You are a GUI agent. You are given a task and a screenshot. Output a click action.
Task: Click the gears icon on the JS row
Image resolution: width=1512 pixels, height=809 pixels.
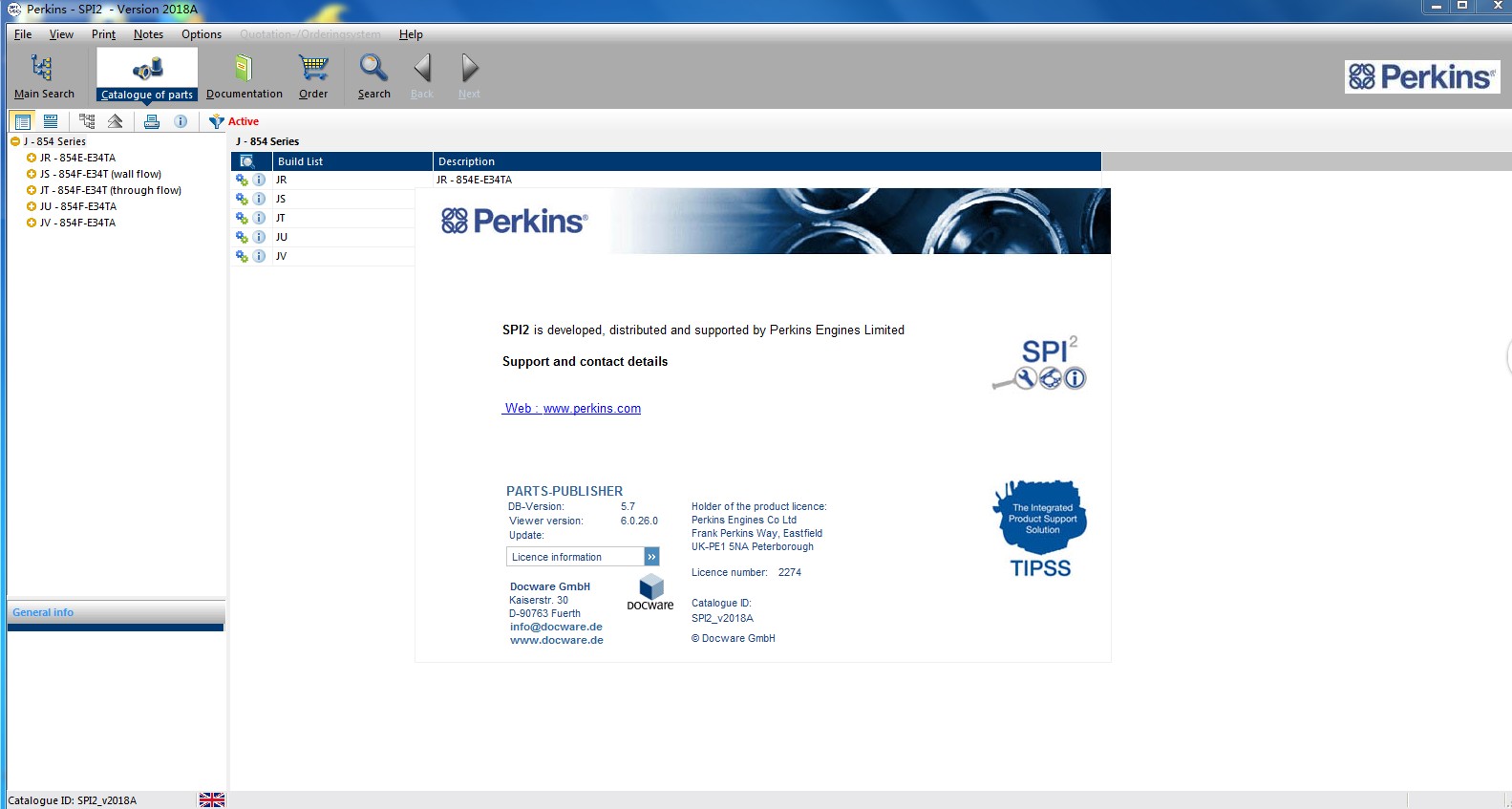click(242, 199)
